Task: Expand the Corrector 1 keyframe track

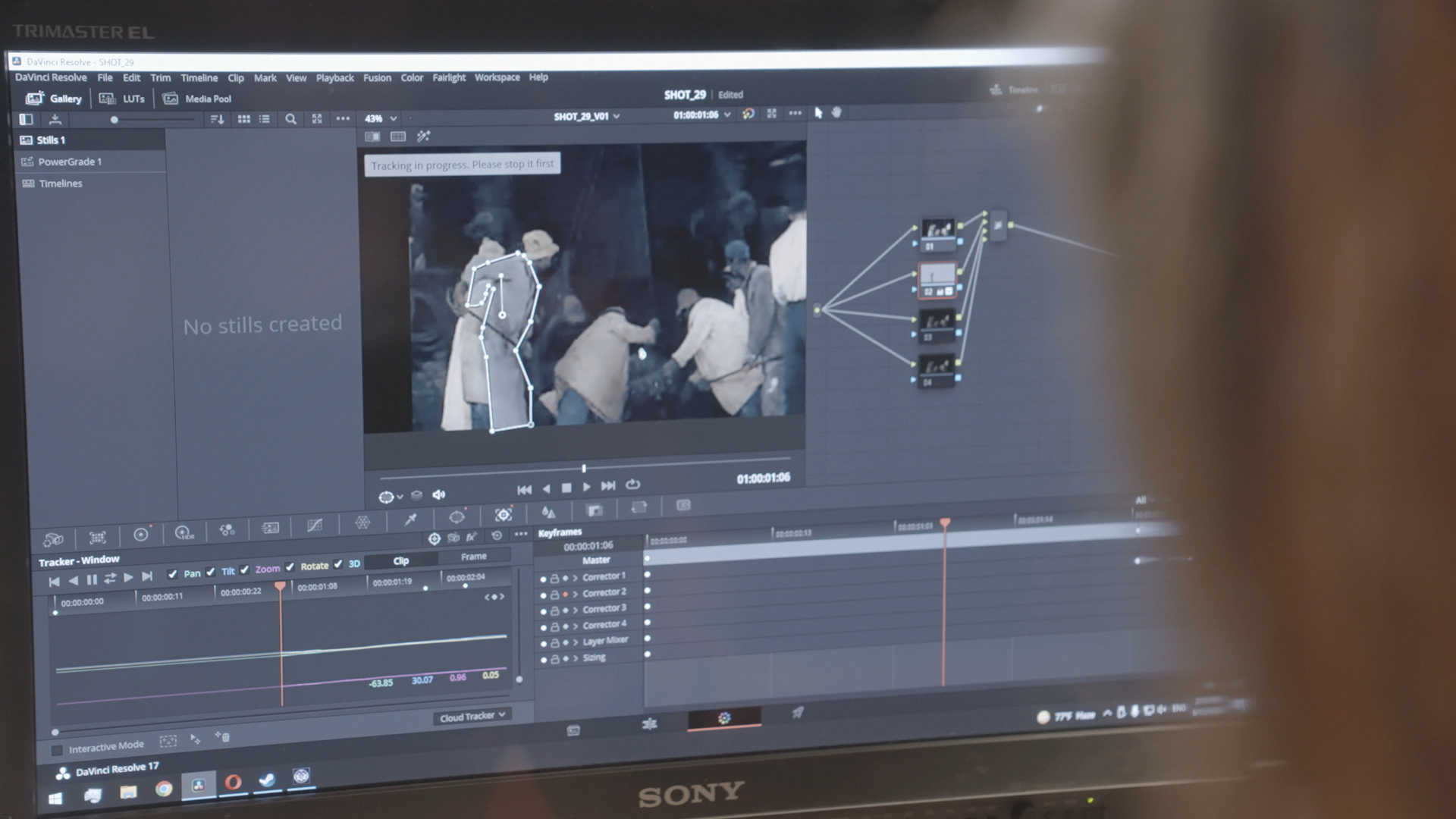Action: pyautogui.click(x=576, y=578)
